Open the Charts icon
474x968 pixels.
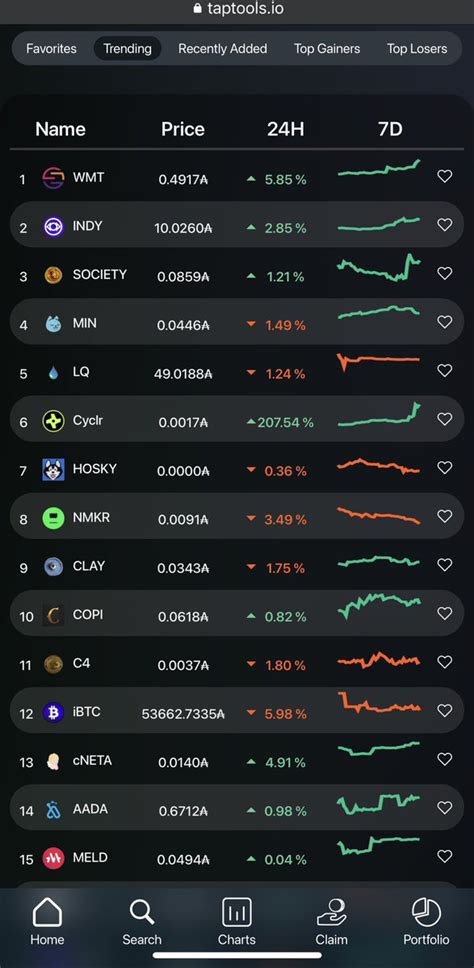coord(236,912)
